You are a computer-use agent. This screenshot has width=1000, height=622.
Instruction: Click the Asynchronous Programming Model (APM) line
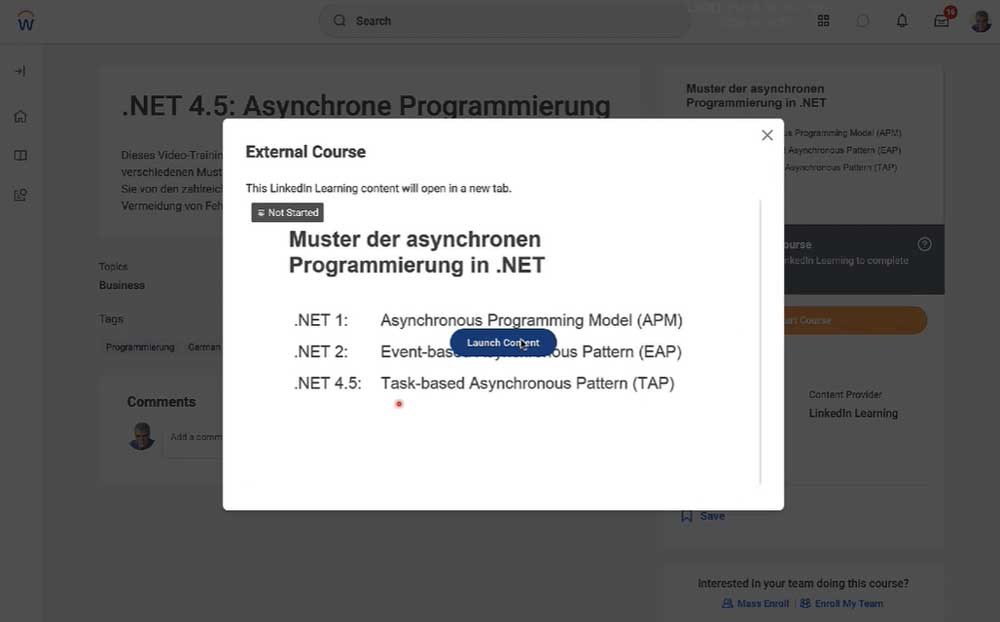coord(531,320)
